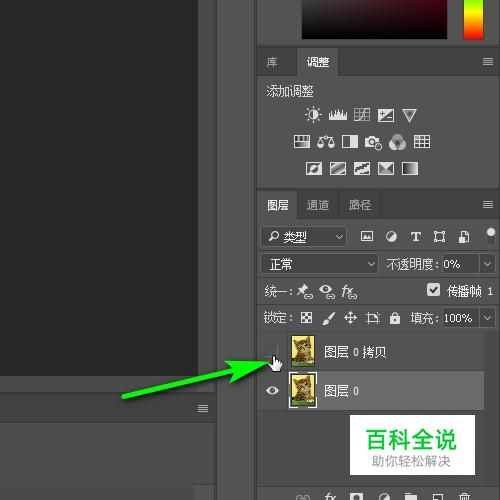The image size is (500, 500).
Task: Add a Color Lookup adjustment (table grid icon)
Action: [x=422, y=142]
